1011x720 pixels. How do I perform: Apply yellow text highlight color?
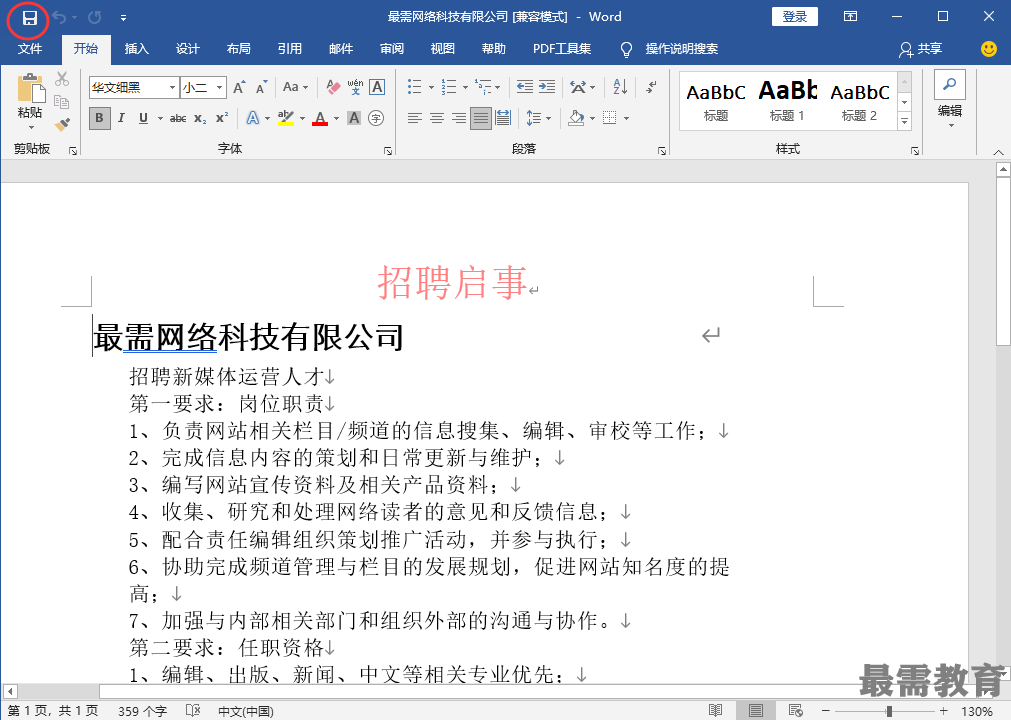285,118
